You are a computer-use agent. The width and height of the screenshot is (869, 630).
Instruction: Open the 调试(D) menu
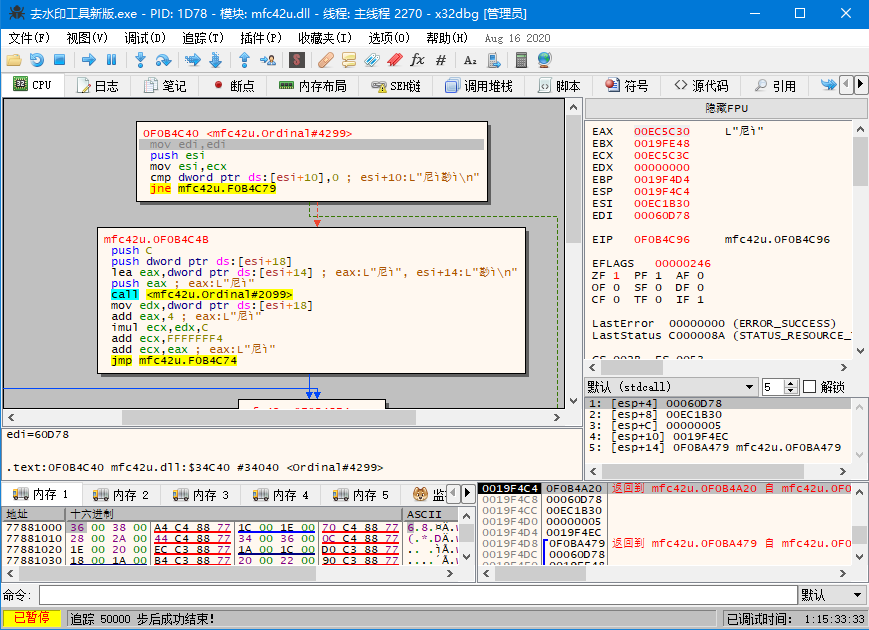[x=145, y=38]
